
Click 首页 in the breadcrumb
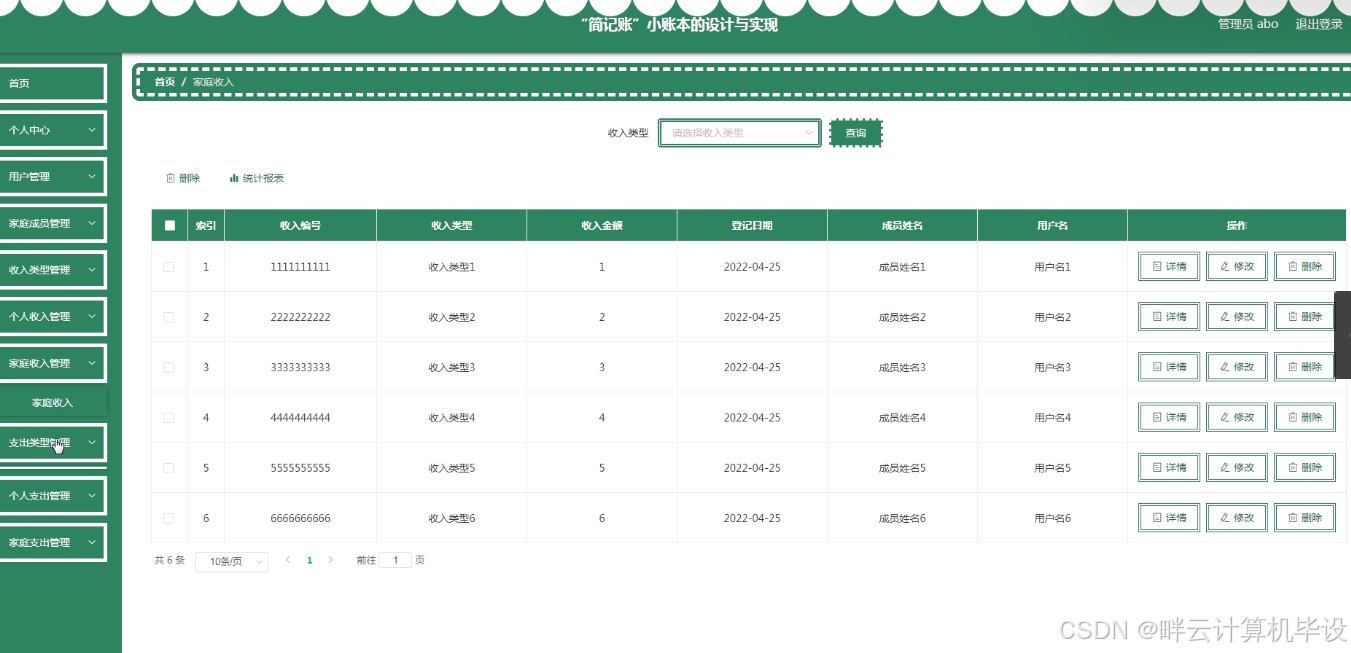[x=164, y=82]
